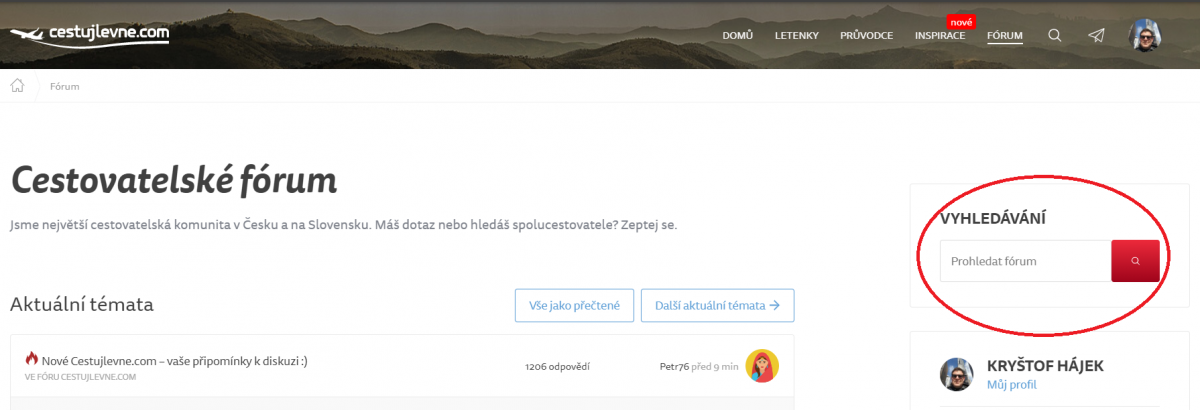1200x410 pixels.
Task: Click the flame icon beside the hot topic
Action: (31, 359)
